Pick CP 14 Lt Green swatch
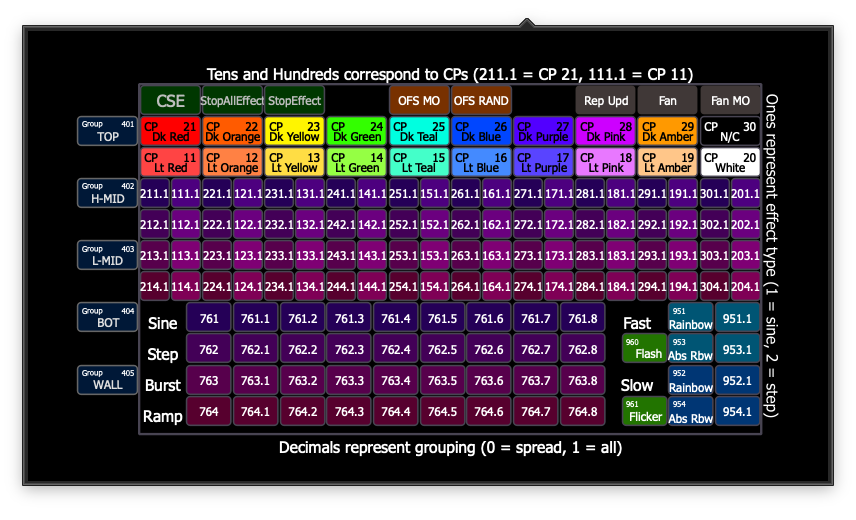This screenshot has width=856, height=520. 356,163
